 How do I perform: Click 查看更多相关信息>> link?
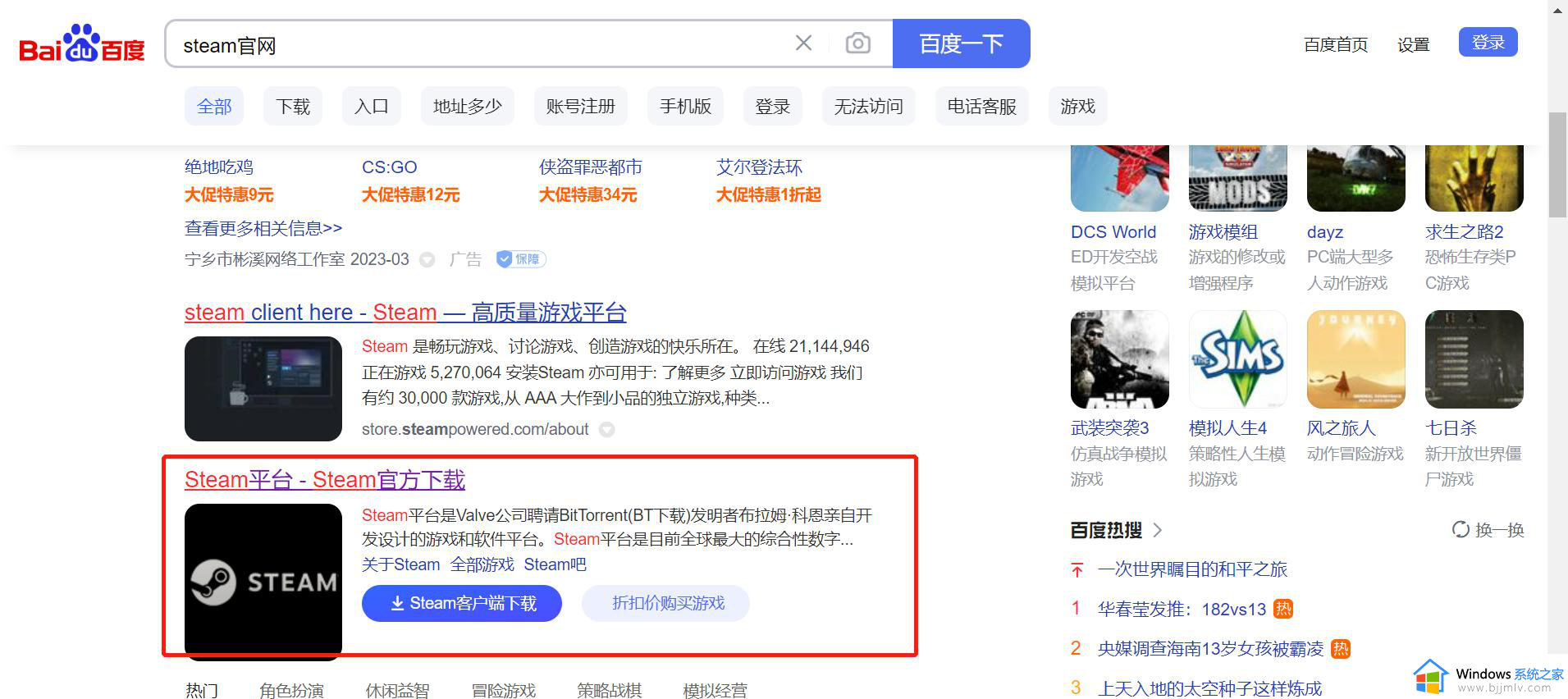(x=263, y=228)
